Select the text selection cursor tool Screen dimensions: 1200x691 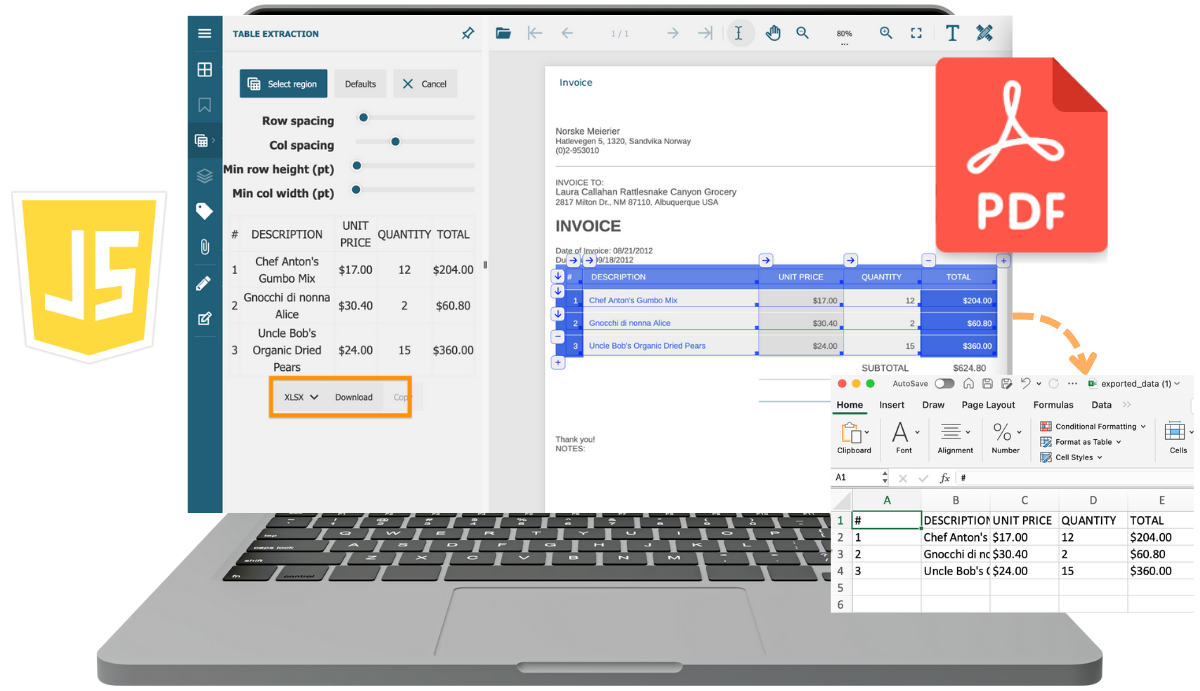[739, 33]
